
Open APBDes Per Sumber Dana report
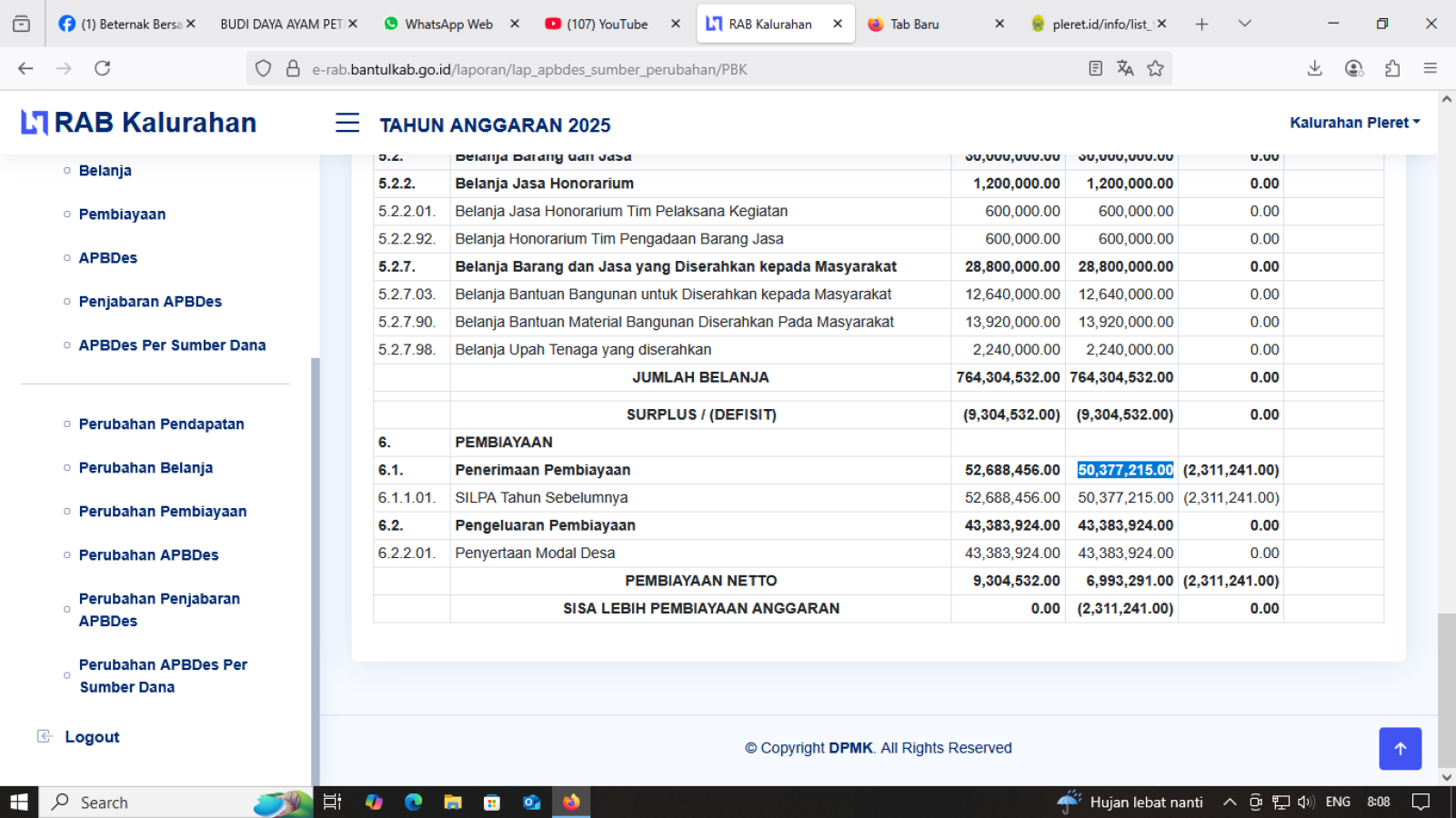pyautogui.click(x=172, y=345)
